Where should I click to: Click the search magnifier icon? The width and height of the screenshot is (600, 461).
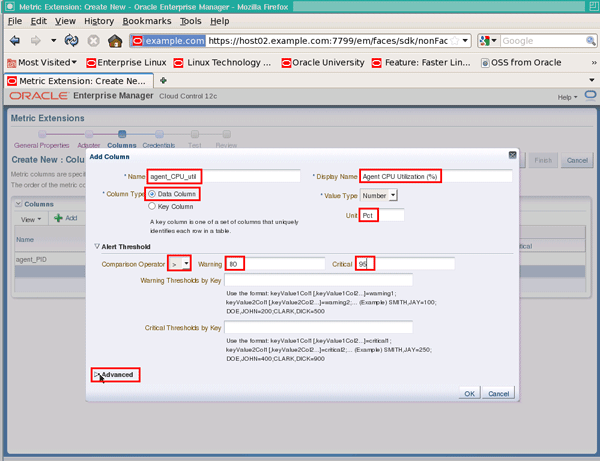click(590, 41)
